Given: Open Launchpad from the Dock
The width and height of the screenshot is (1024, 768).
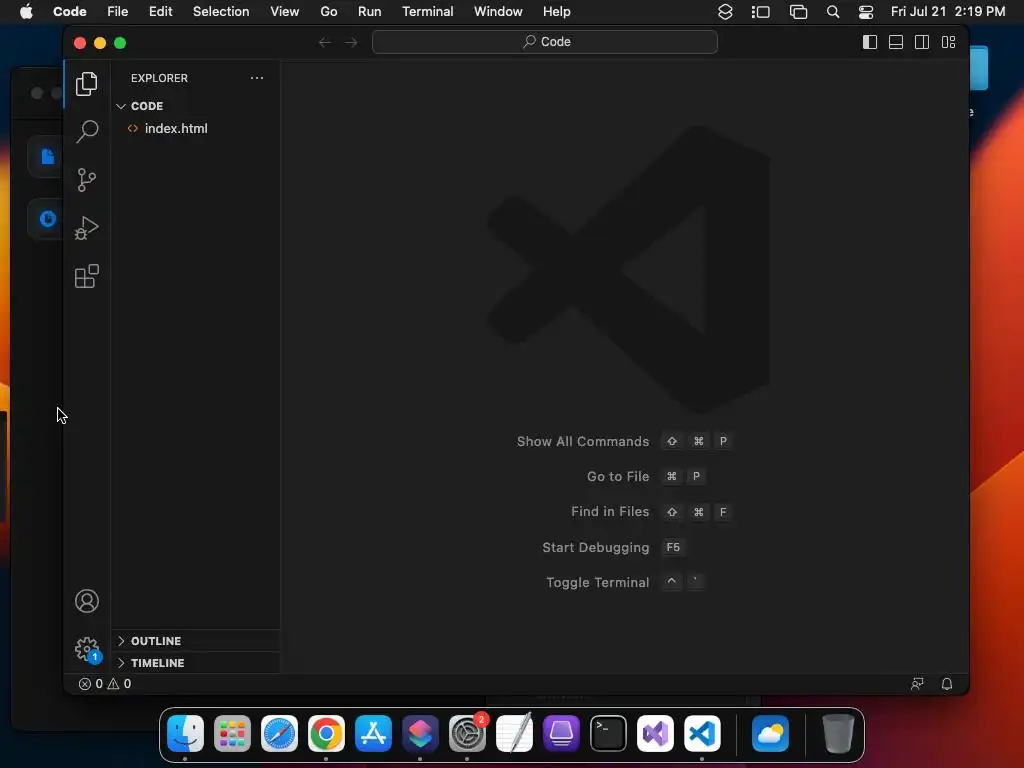Looking at the screenshot, I should point(232,733).
